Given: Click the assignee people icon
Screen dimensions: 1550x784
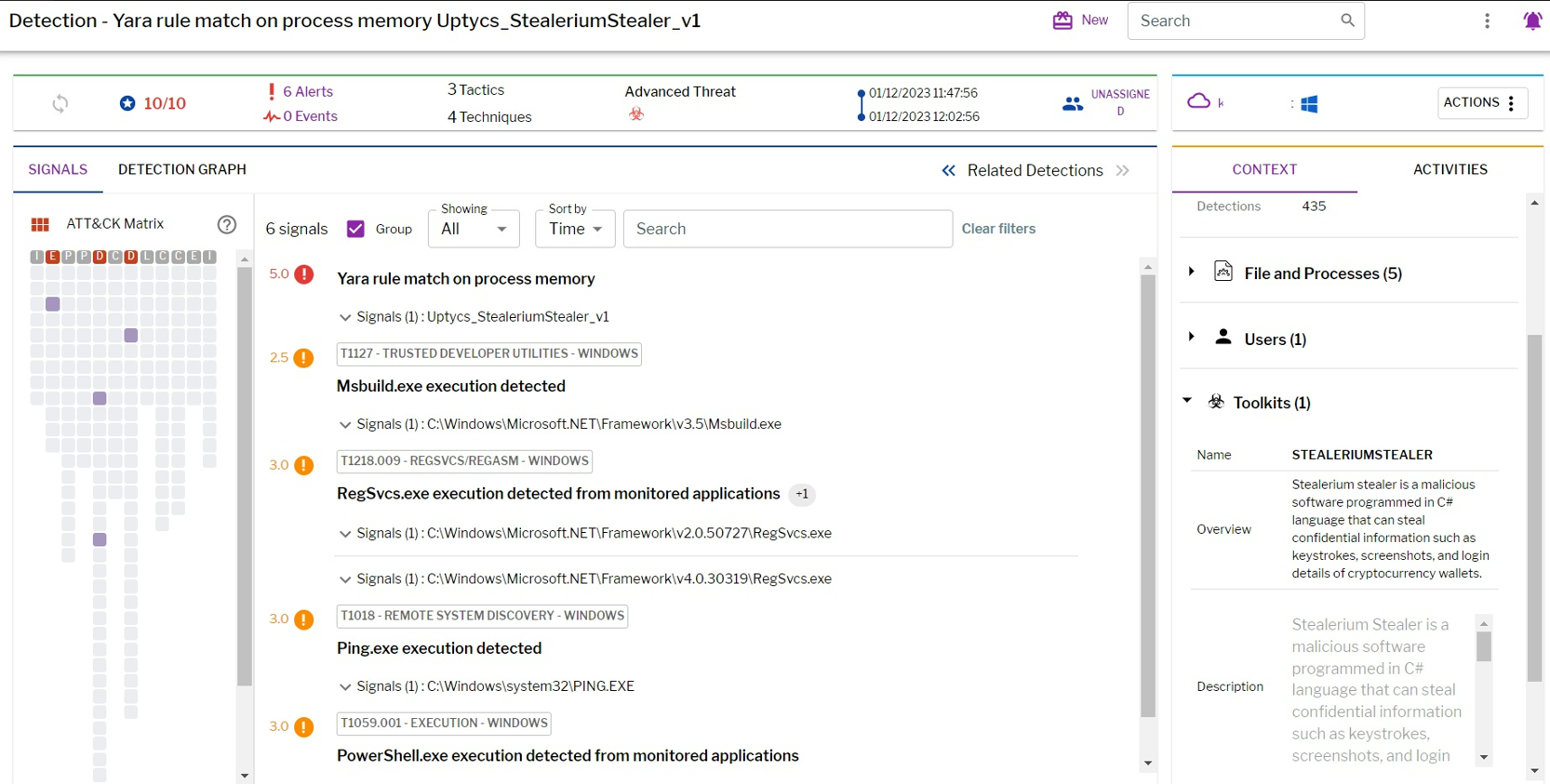Looking at the screenshot, I should point(1073,104).
